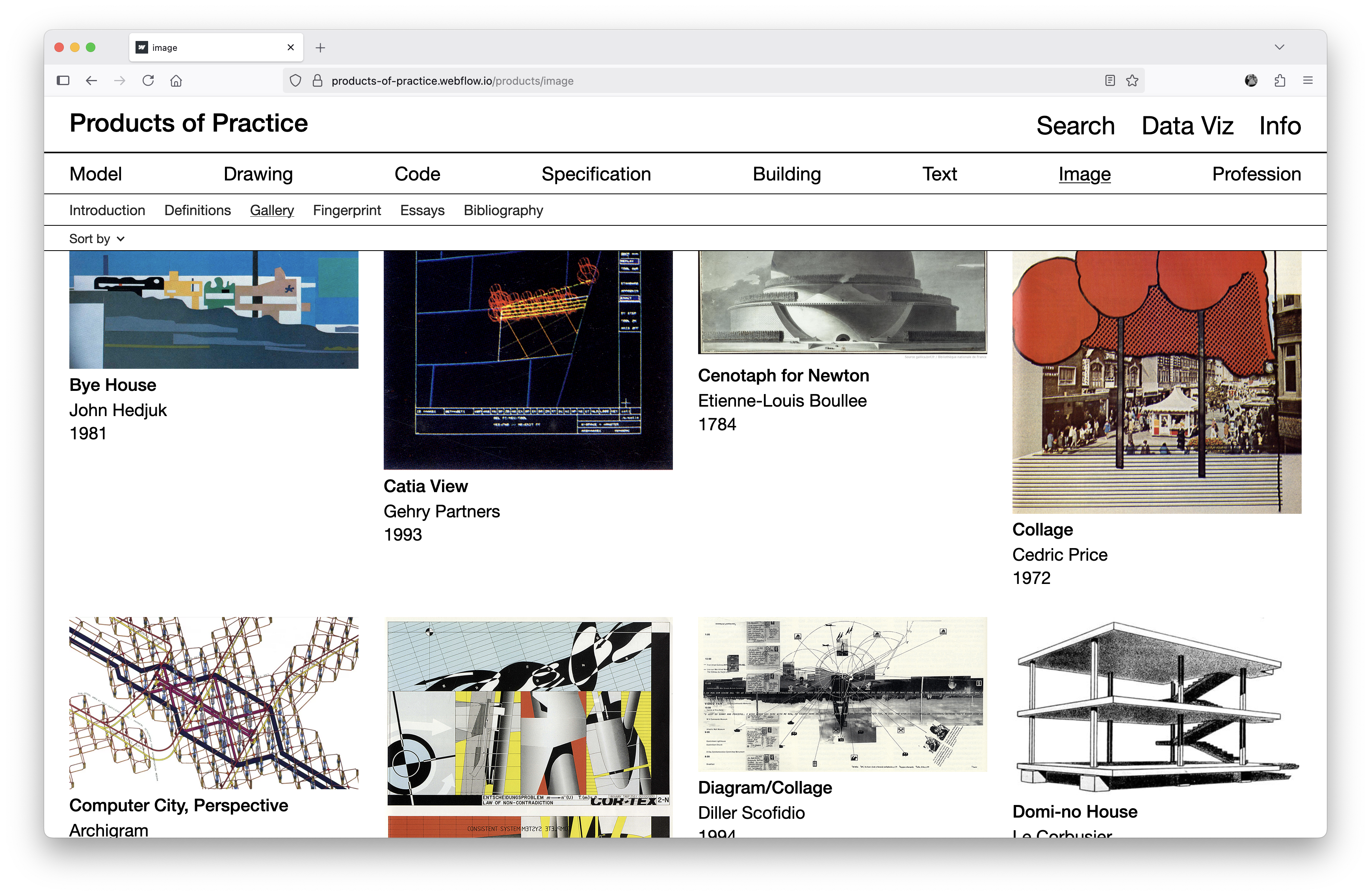Open the Cenotaph for Newton thumbnail

(x=842, y=301)
